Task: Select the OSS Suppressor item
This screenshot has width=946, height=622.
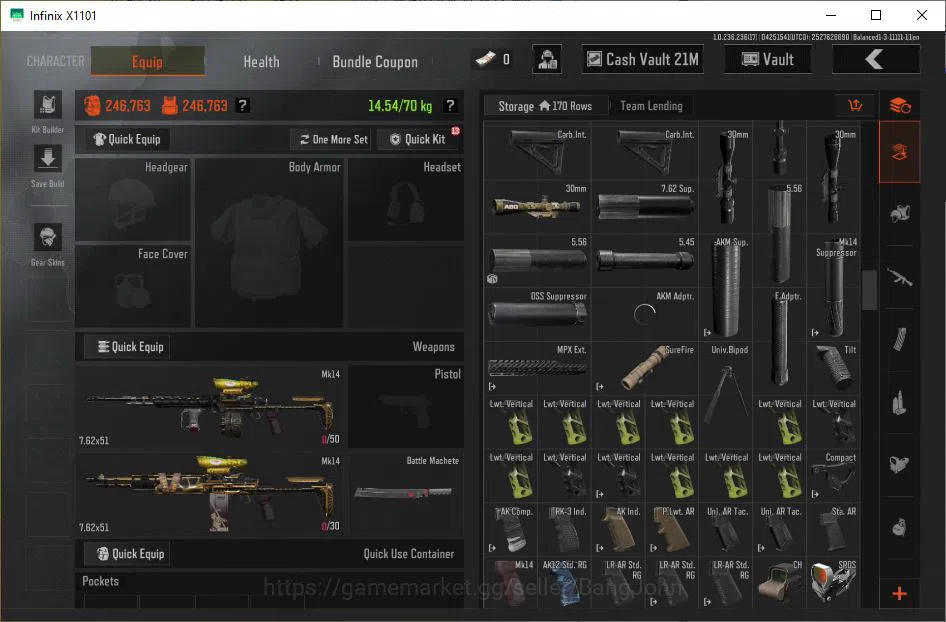Action: pyautogui.click(x=537, y=314)
